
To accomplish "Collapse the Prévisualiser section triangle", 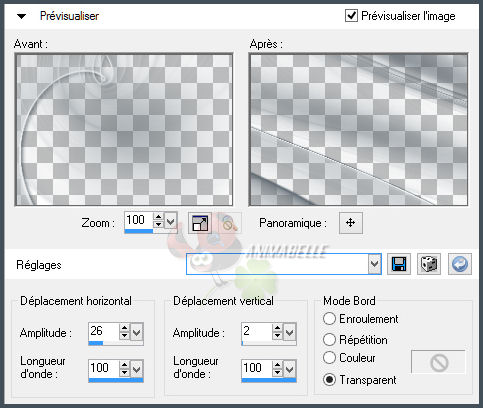I will pyautogui.click(x=22, y=16).
